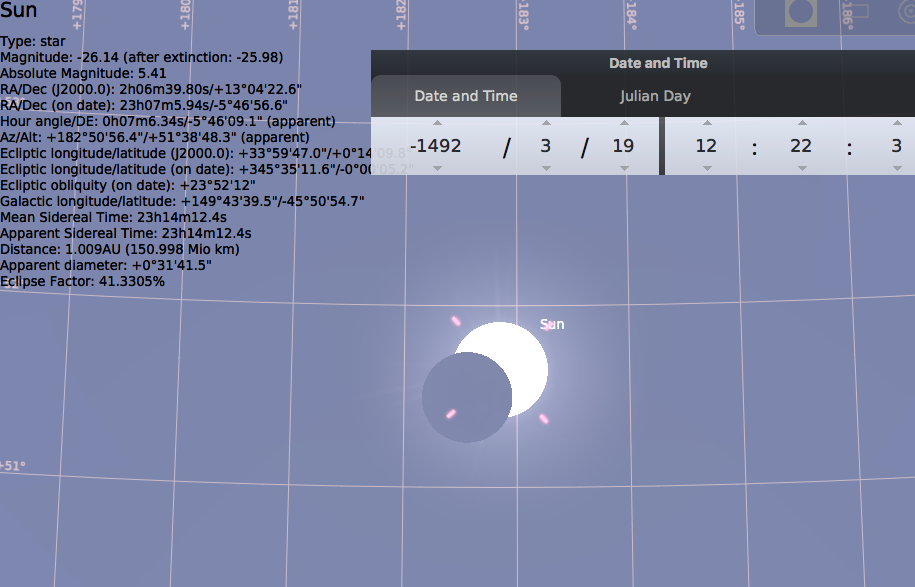Viewport: 915px width, 587px height.
Task: Lower the hour with the down arrow
Action: click(x=707, y=168)
